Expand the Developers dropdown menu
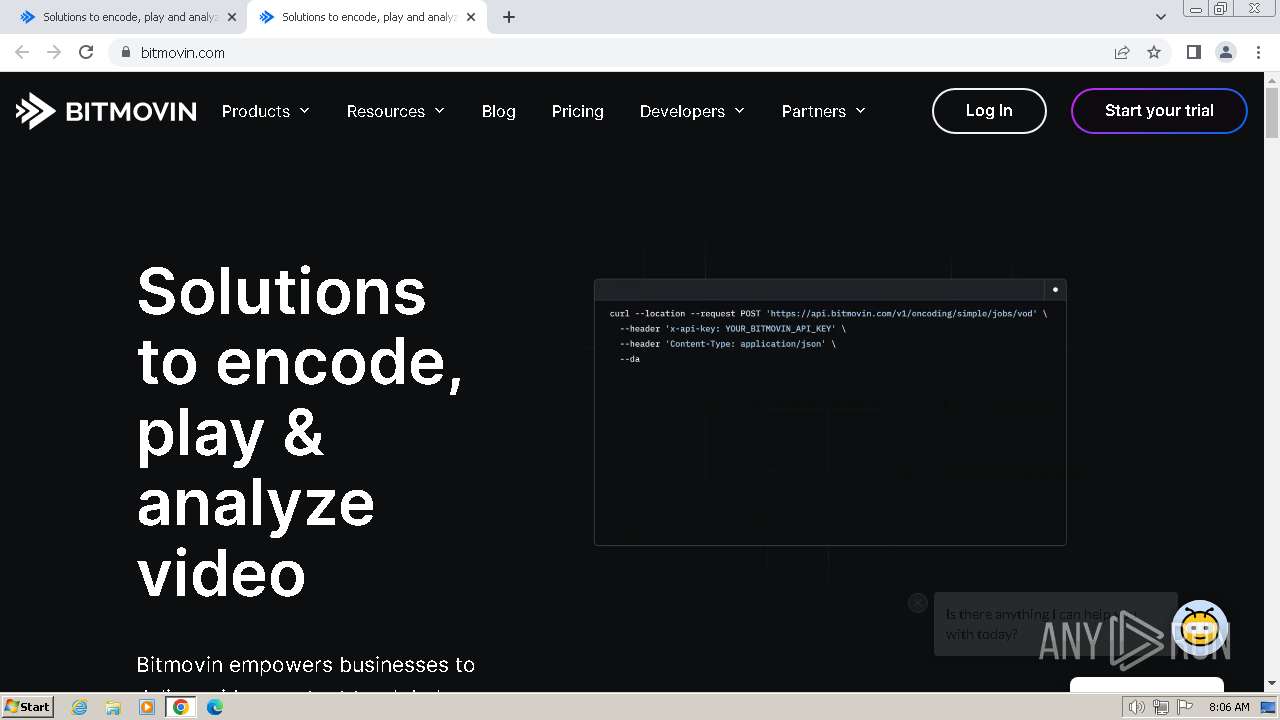The image size is (1280, 720). 692,111
